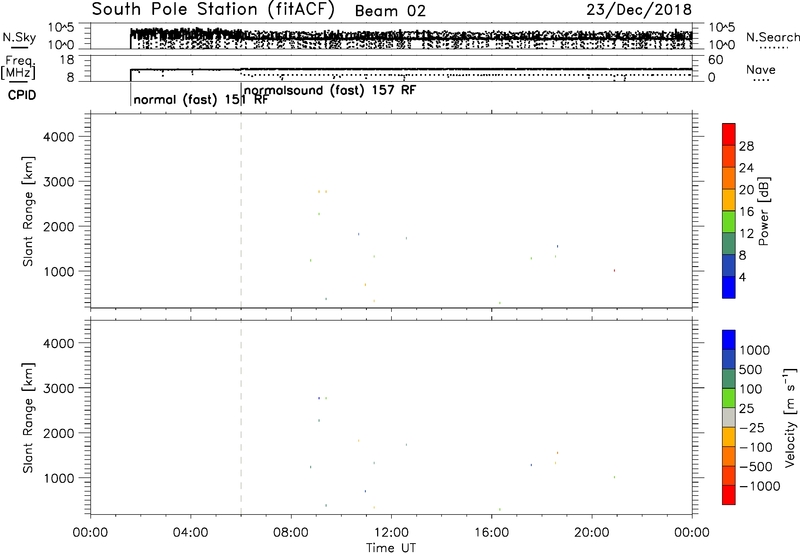Image resolution: width=800 pixels, height=554 pixels.
Task: Click the '60' label on Nave axis
Action: (716, 60)
